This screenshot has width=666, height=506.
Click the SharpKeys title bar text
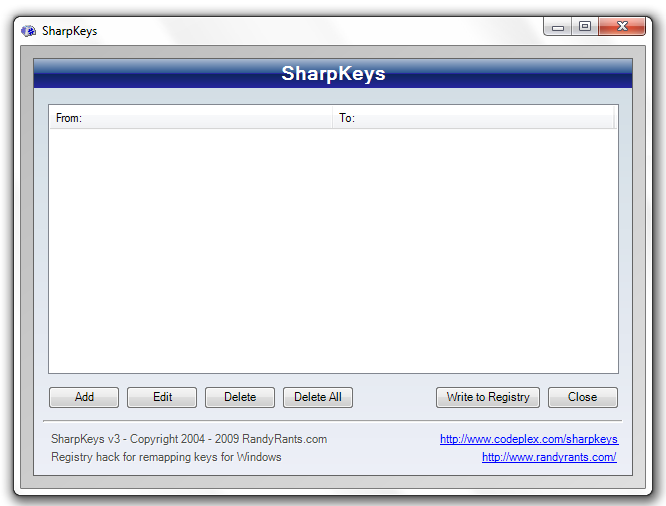pos(70,31)
